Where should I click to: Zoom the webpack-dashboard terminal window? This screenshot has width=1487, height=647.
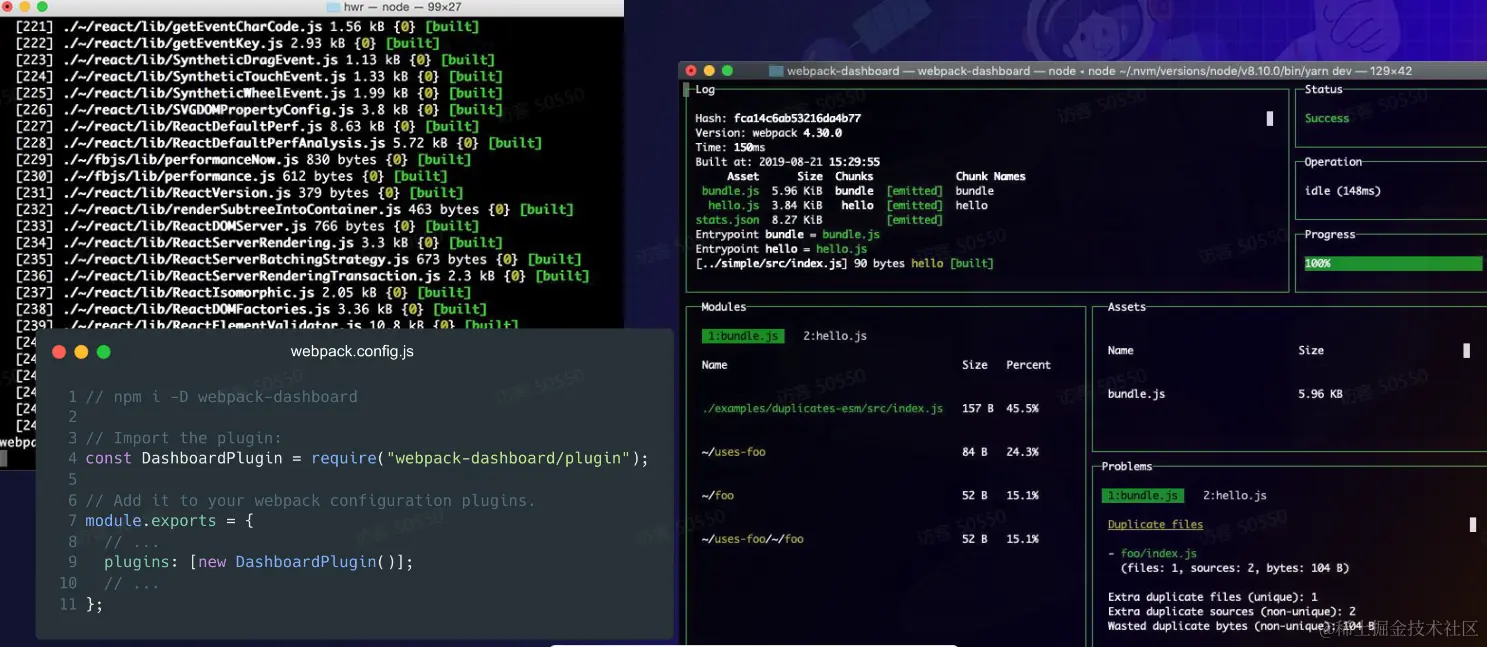point(727,71)
